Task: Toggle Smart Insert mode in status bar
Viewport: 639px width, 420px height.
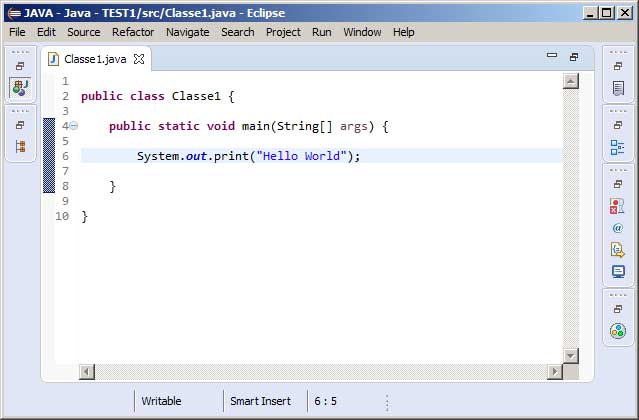Action: pos(261,401)
